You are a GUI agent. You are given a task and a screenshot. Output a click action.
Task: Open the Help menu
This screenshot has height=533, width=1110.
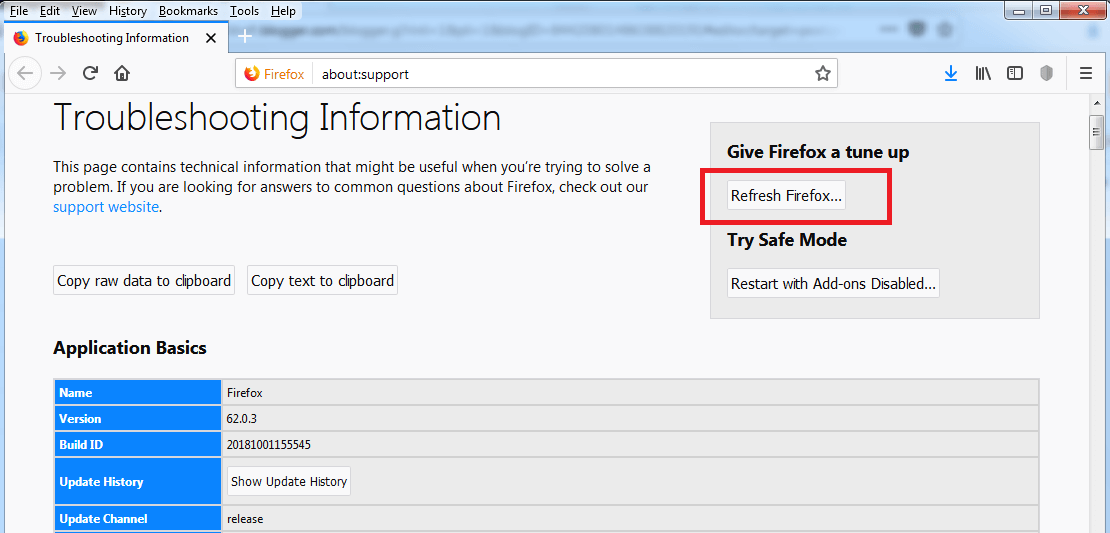click(283, 11)
